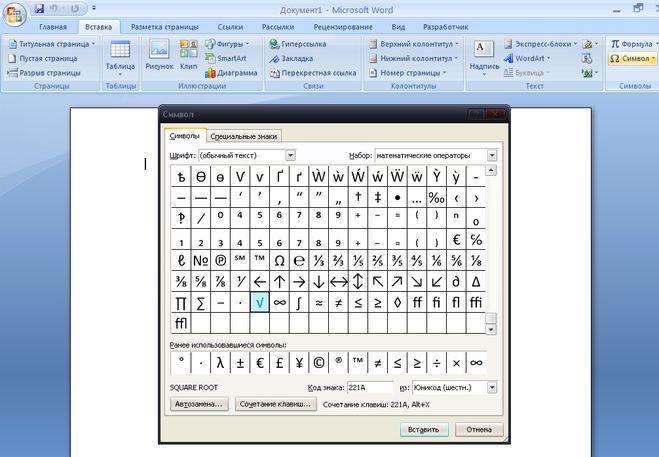Select the summation sigma symbol
659x457 pixels.
pos(201,302)
